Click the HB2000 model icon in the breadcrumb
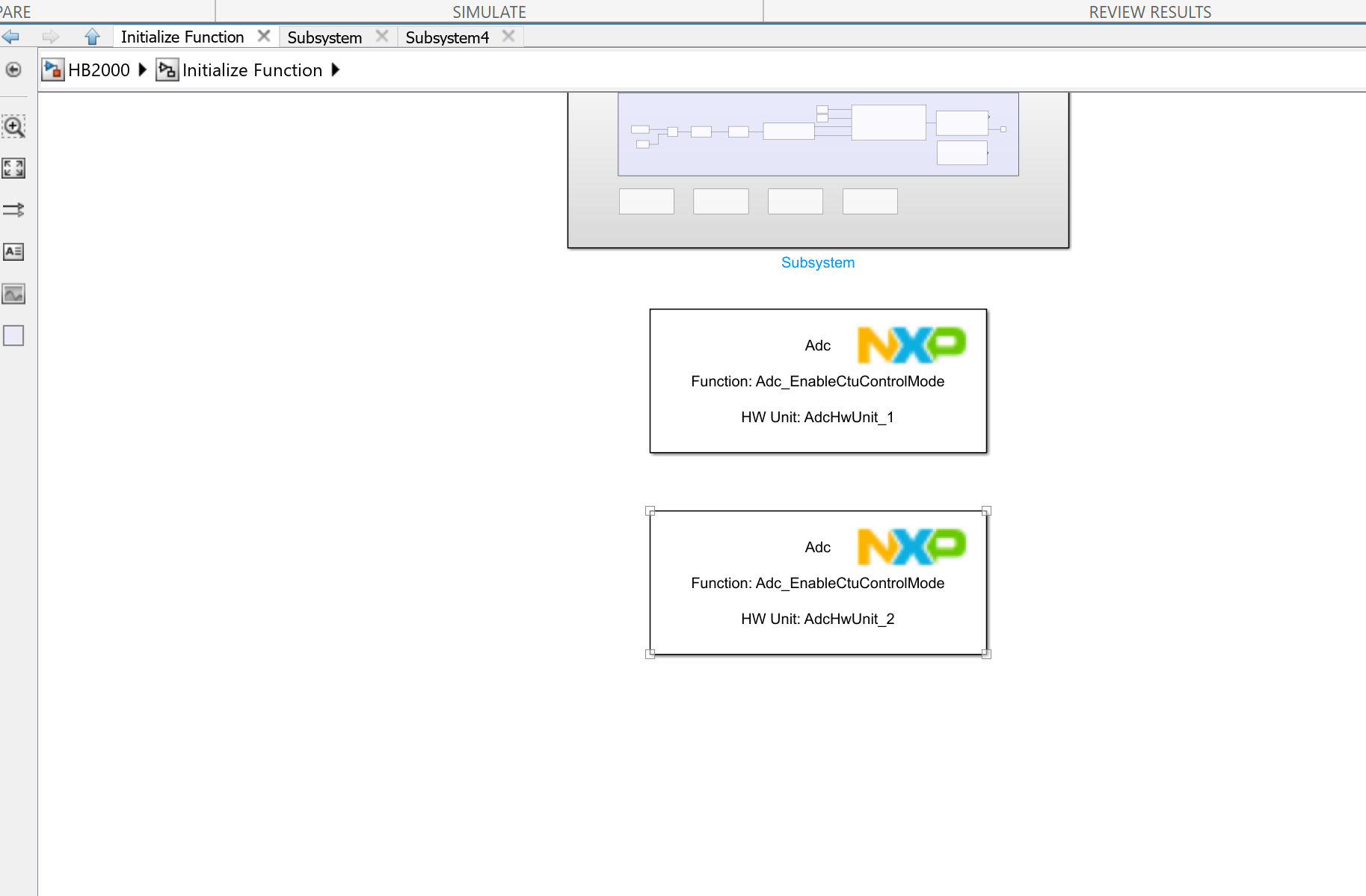Viewport: 1366px width, 896px height. pos(52,69)
